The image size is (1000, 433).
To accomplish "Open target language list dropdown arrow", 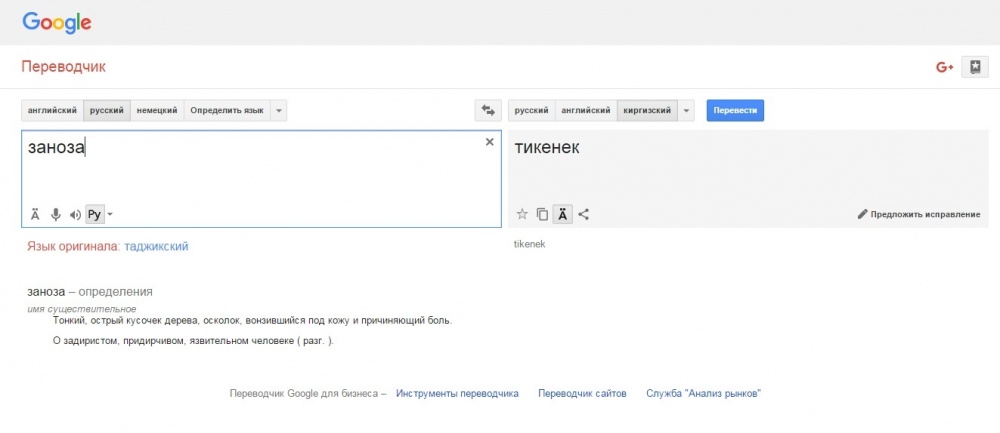I will [686, 110].
